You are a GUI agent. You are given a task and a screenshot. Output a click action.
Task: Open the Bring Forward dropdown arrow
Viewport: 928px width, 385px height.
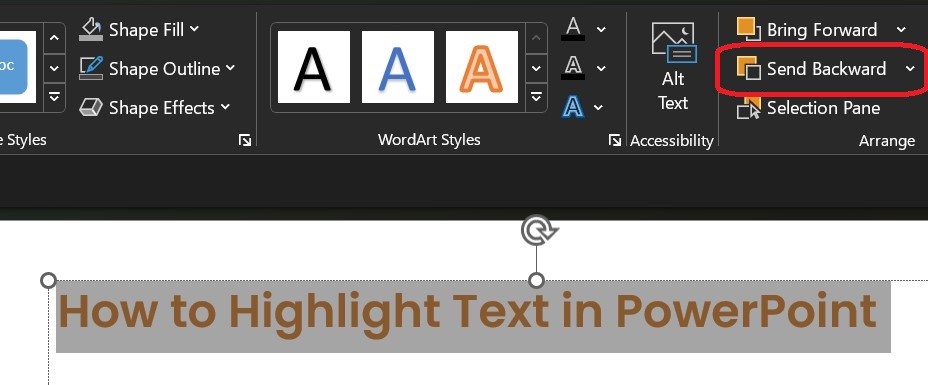901,30
